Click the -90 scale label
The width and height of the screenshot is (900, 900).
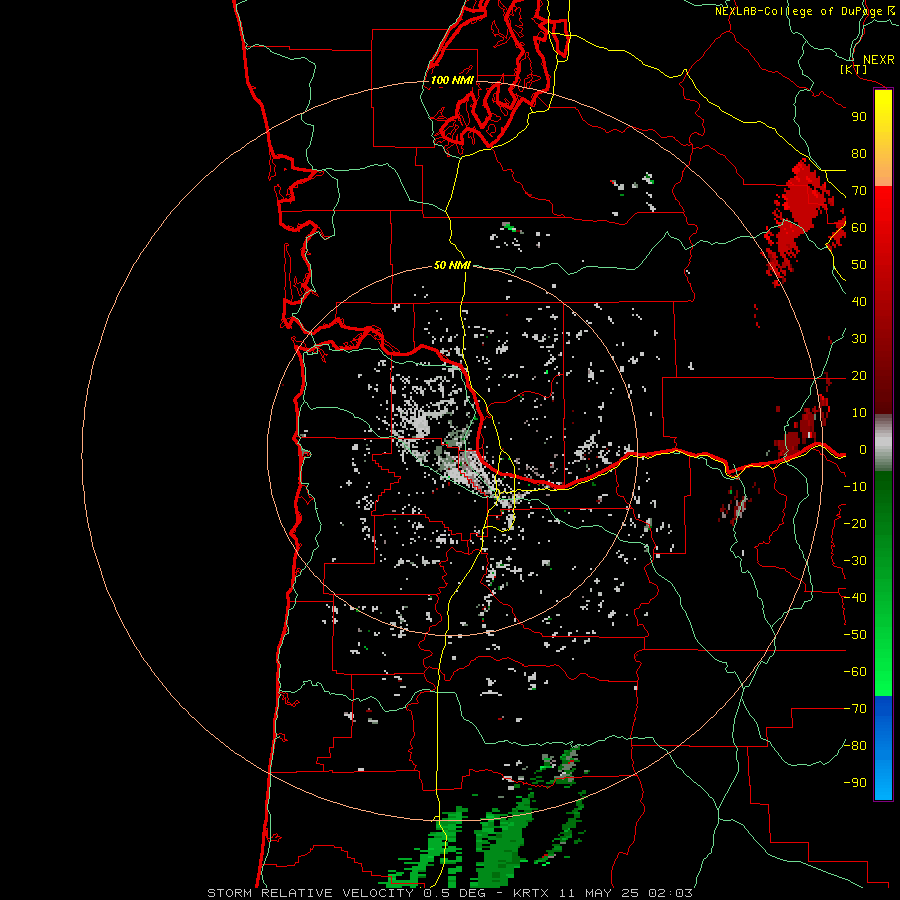tap(855, 782)
